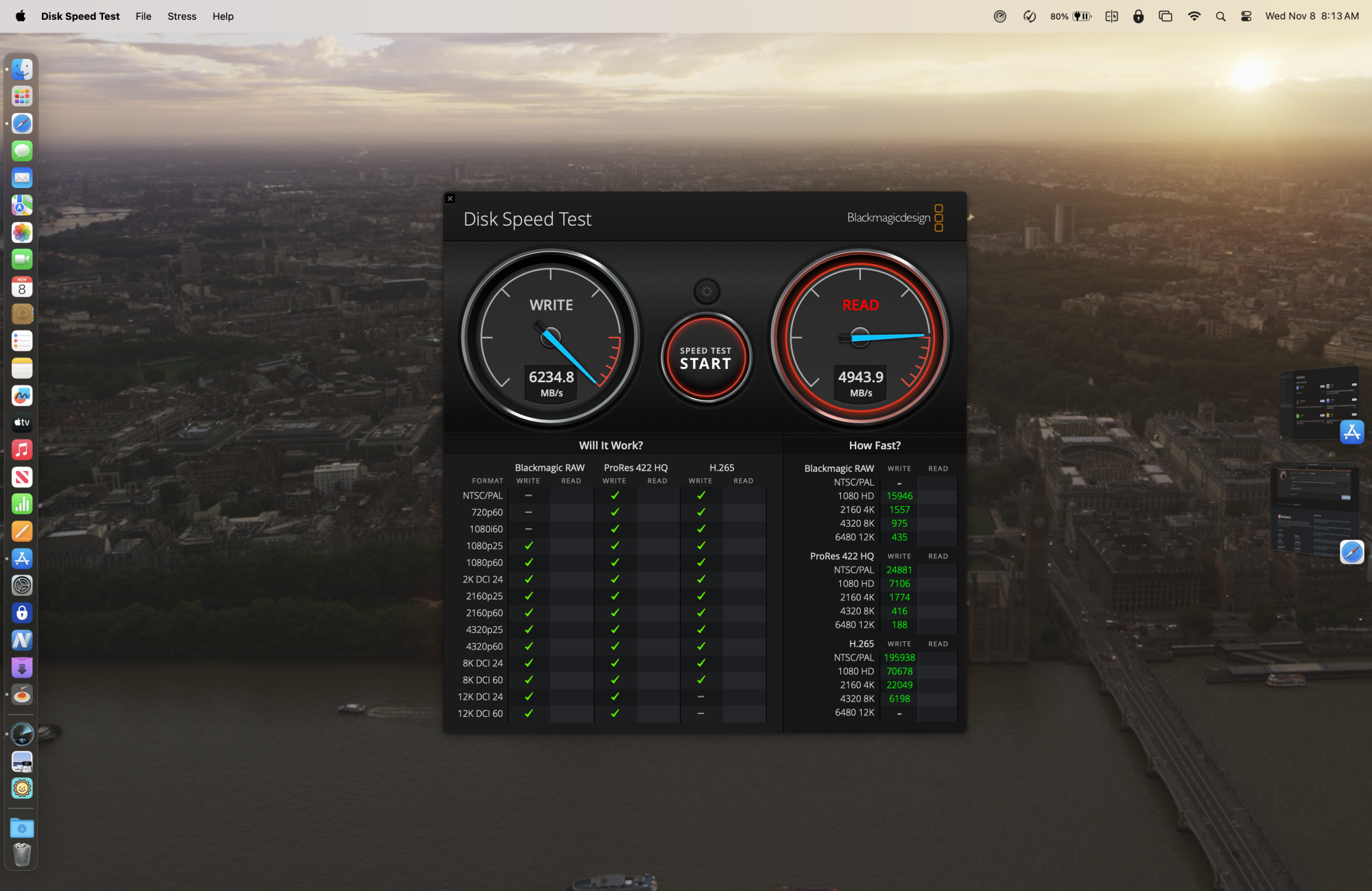Open the Stress menu

182,16
